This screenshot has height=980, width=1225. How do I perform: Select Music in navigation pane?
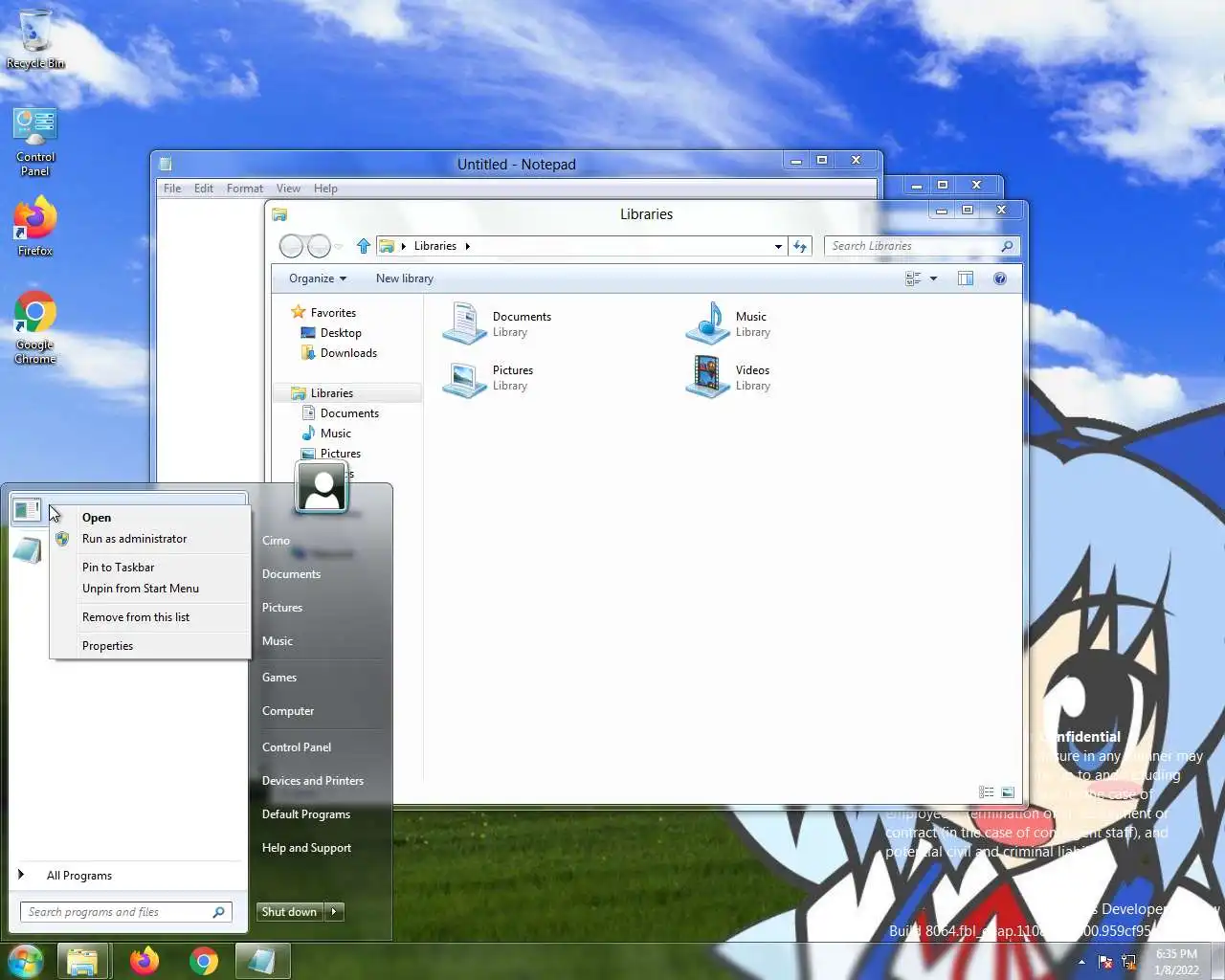tap(335, 434)
